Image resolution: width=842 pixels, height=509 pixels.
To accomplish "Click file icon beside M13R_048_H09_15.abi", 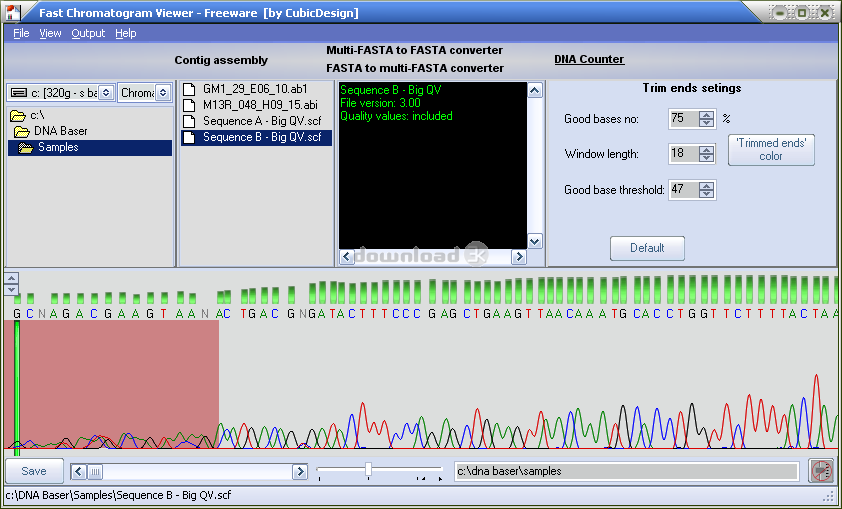I will [189, 105].
